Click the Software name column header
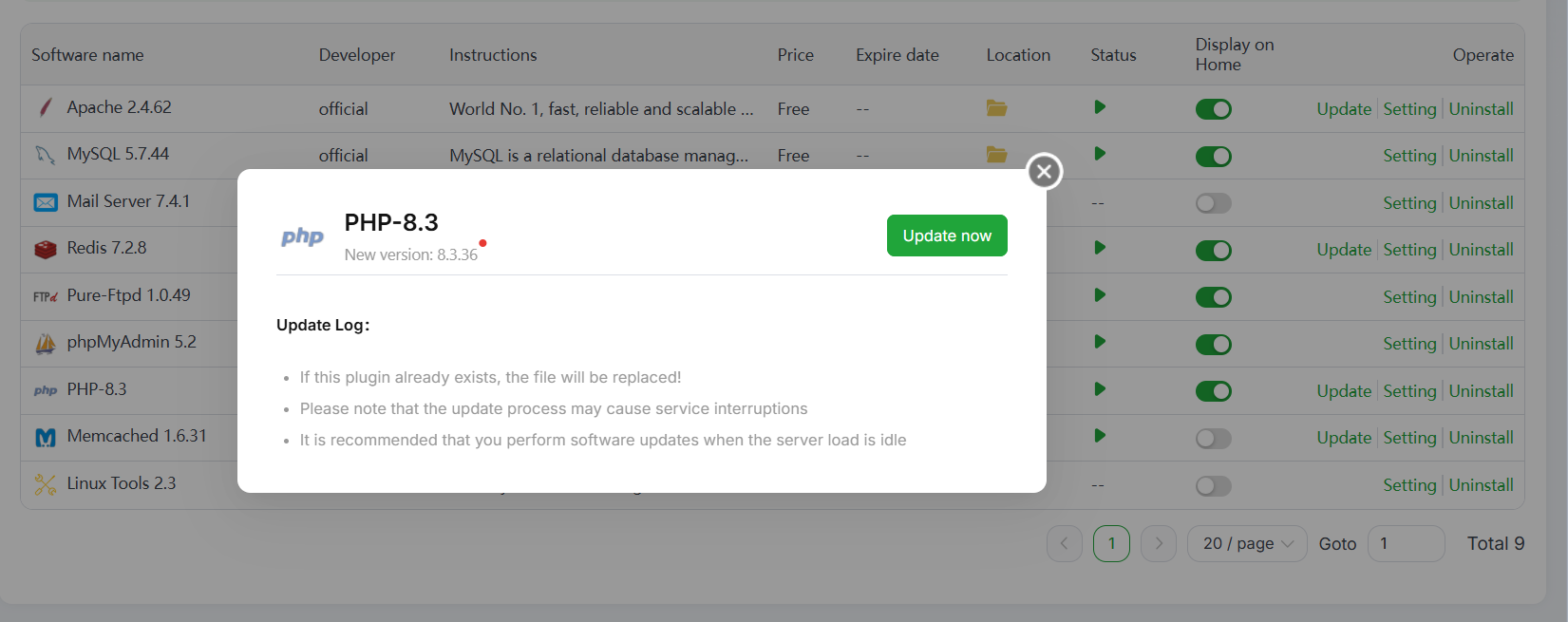The height and width of the screenshot is (622, 1568). 87,55
